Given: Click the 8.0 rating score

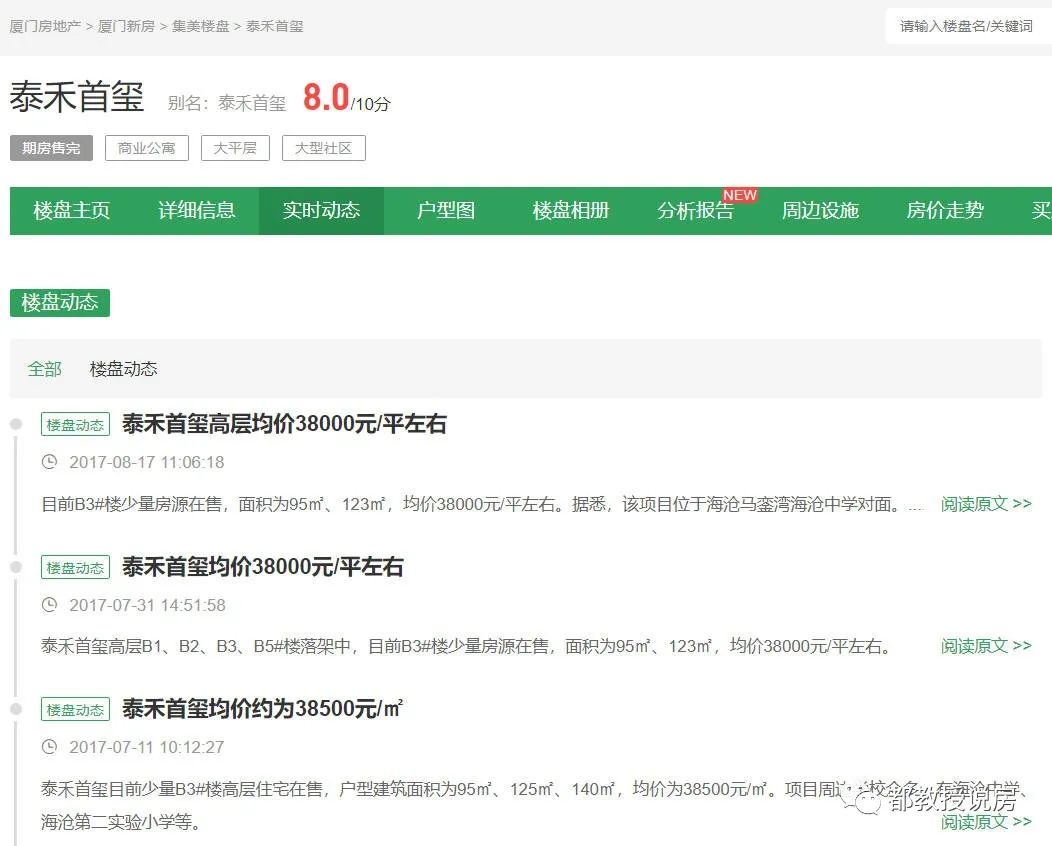Looking at the screenshot, I should click(x=324, y=97).
